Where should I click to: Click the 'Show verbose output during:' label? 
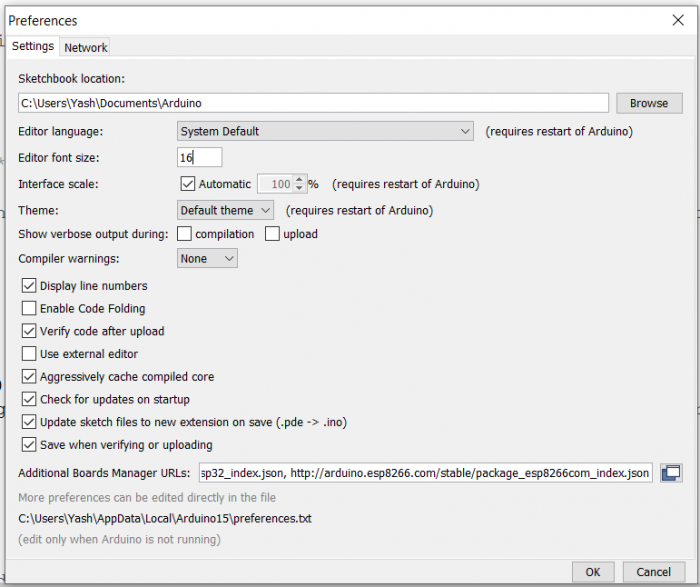coord(93,234)
